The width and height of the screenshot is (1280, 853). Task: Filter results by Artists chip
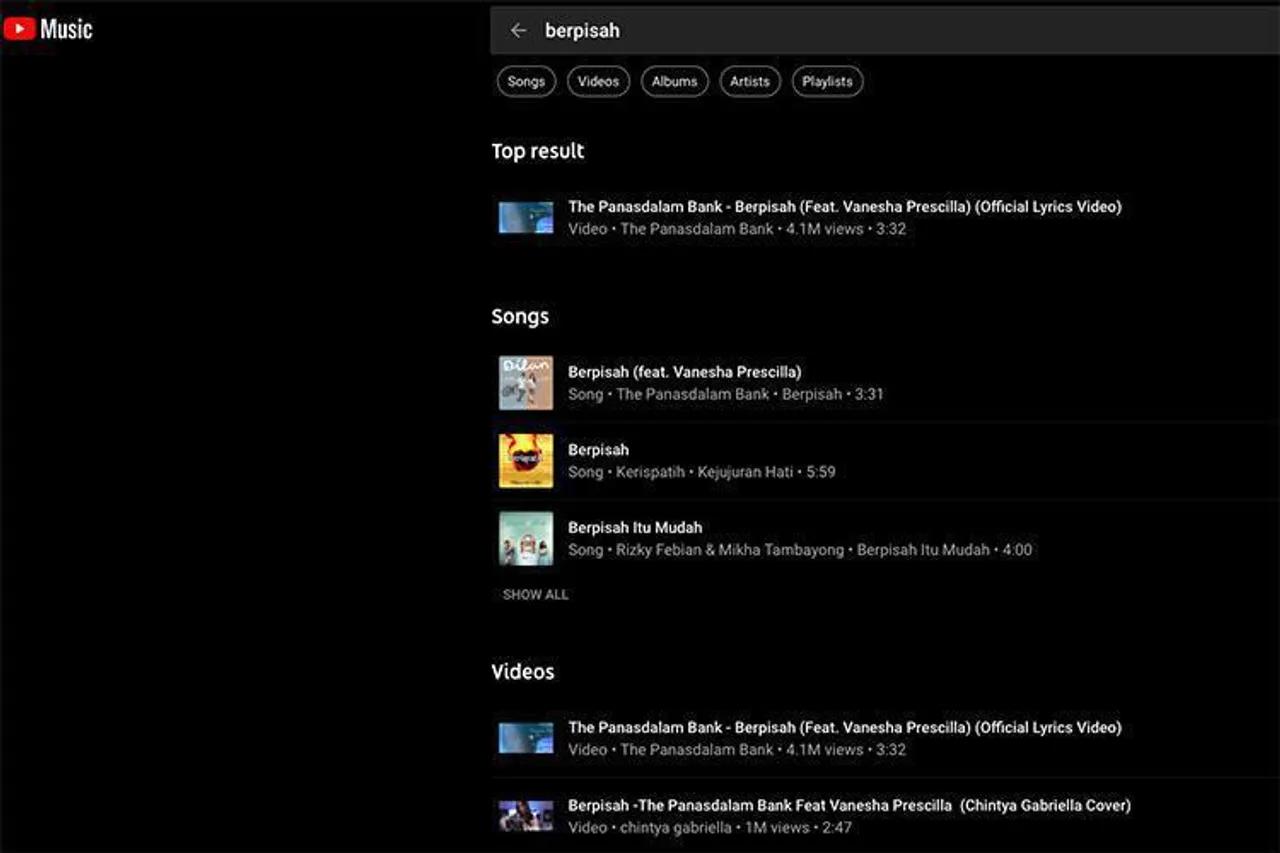coord(750,81)
